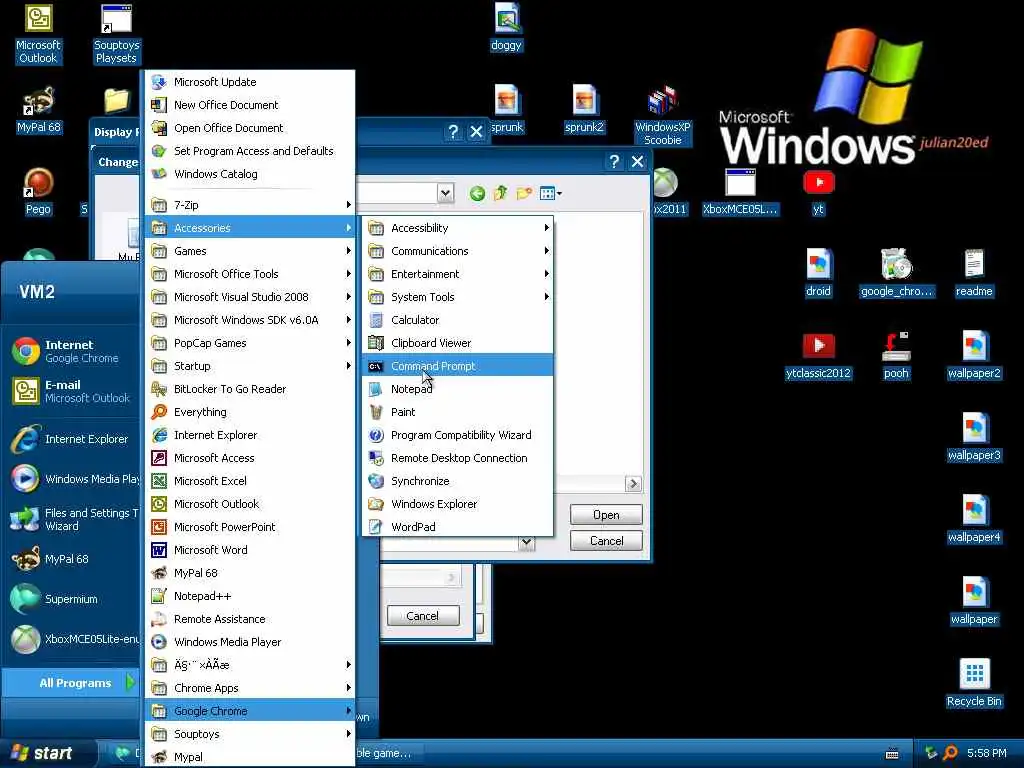Viewport: 1024px width, 768px height.
Task: Click the Start button
Action: (x=49, y=753)
